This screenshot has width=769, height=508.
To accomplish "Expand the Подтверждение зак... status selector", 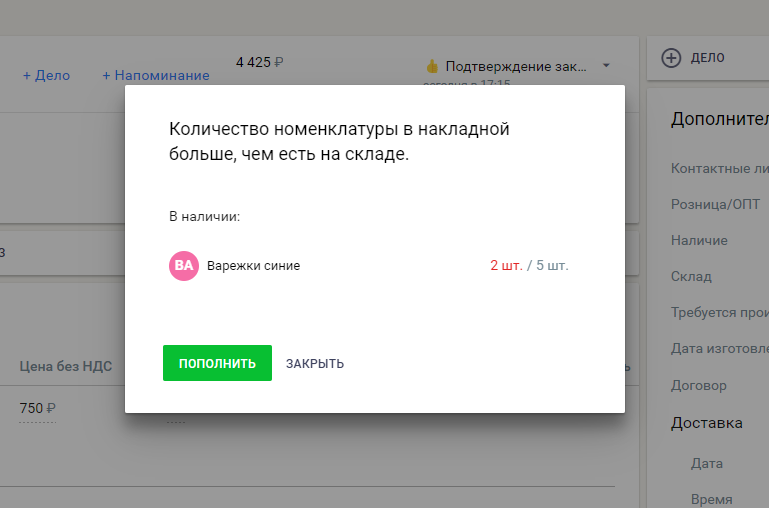I will [x=515, y=67].
